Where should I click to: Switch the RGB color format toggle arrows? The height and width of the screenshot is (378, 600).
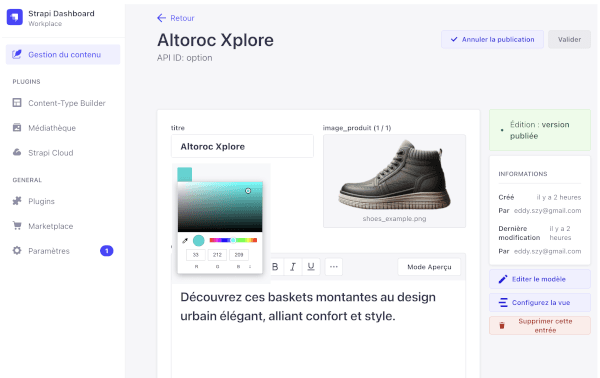(x=250, y=267)
